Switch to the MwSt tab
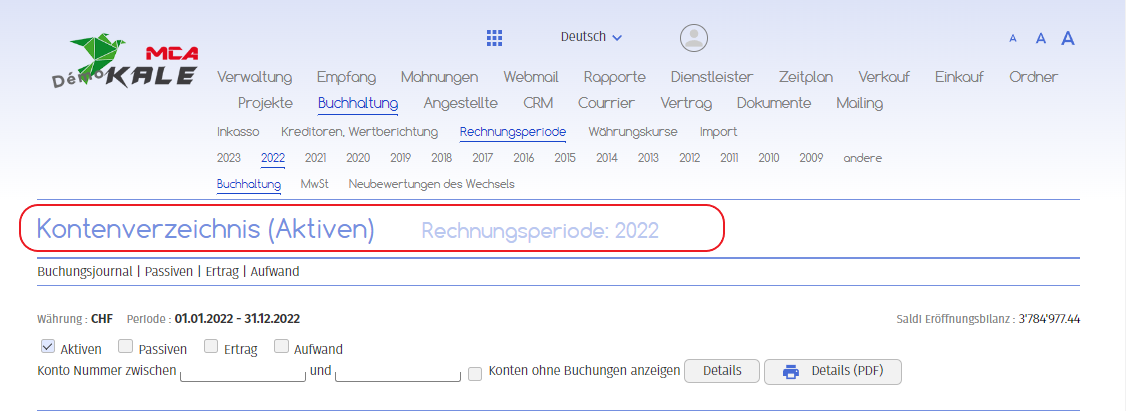1126x411 pixels. (314, 184)
